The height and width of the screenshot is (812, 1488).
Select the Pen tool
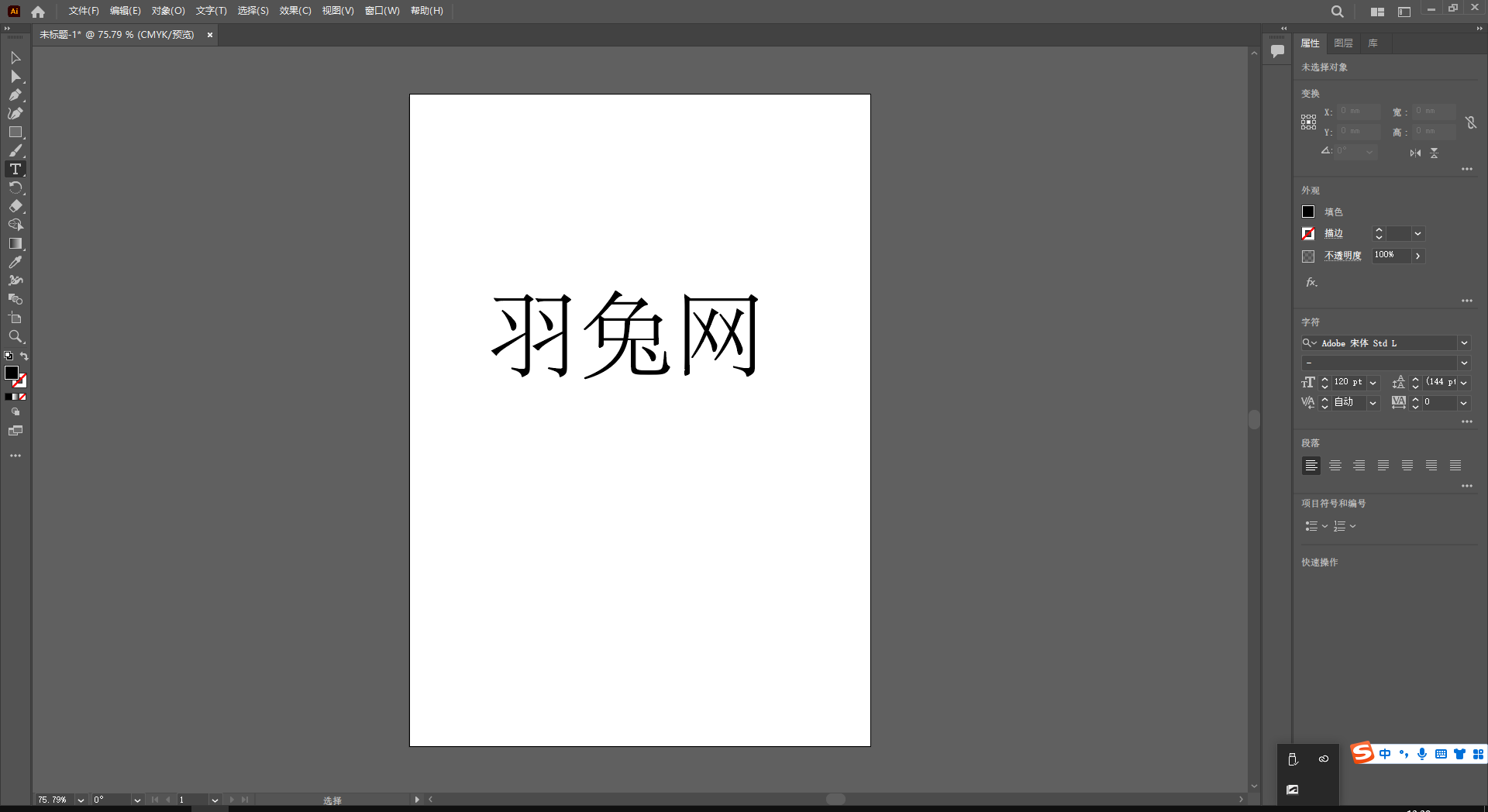click(x=15, y=95)
